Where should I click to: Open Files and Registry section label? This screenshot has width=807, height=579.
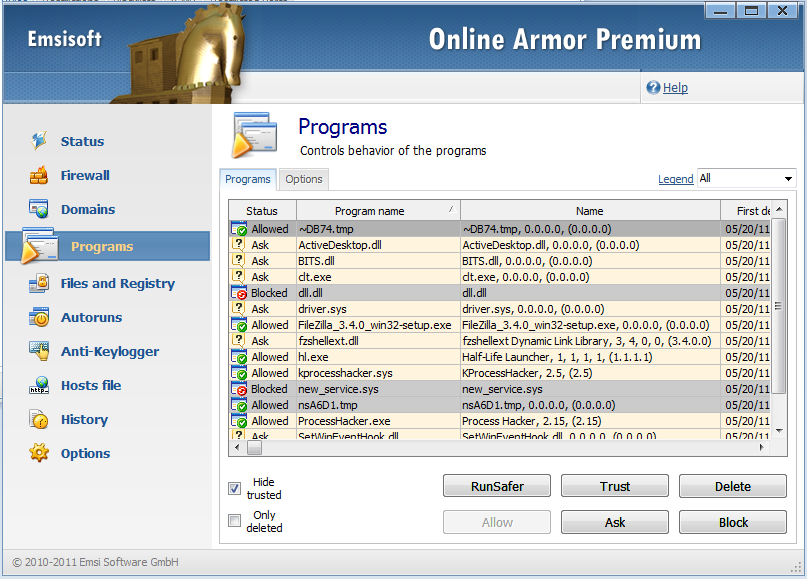point(118,284)
